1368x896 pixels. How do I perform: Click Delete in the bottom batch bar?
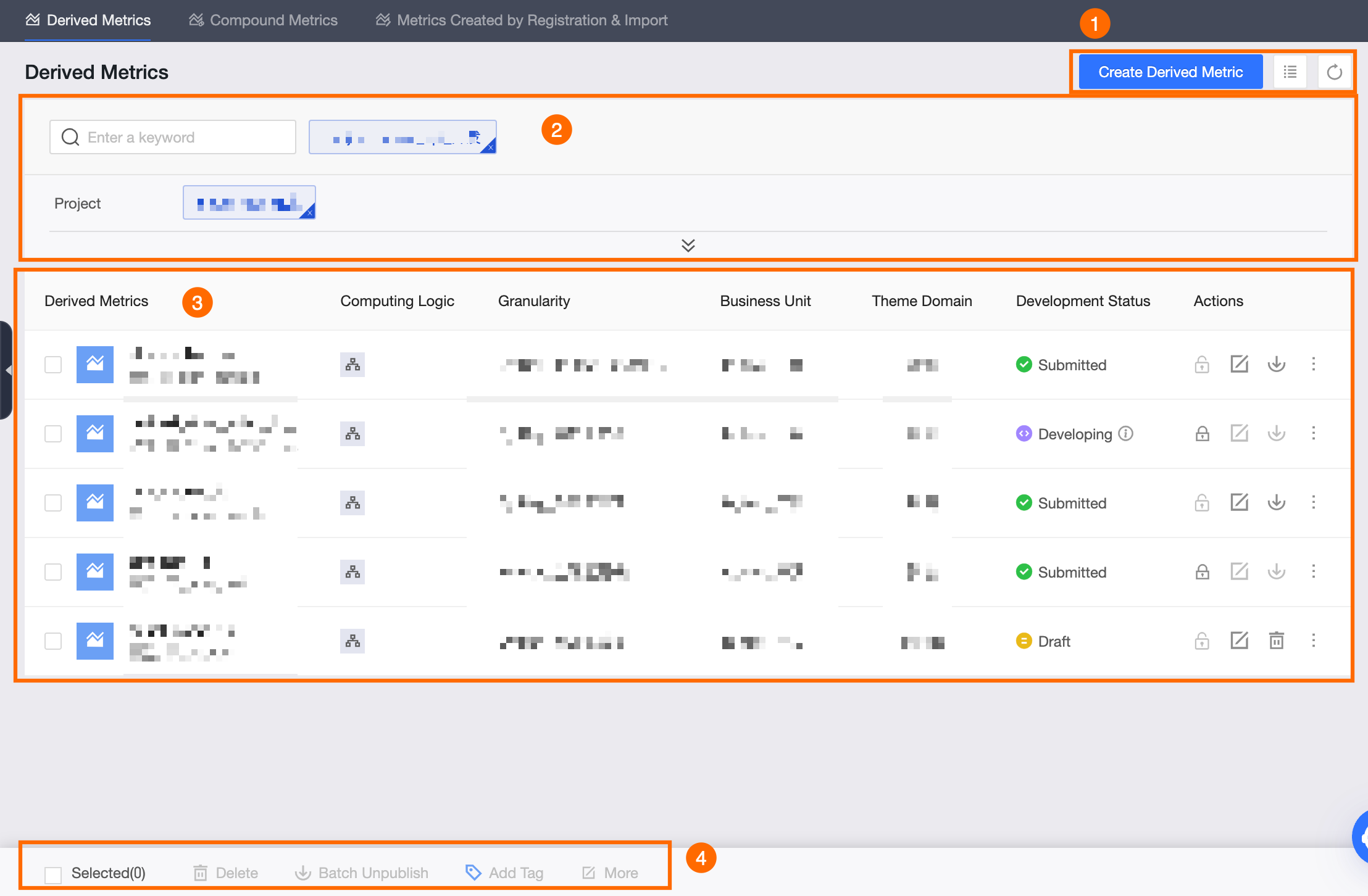pyautogui.click(x=225, y=873)
